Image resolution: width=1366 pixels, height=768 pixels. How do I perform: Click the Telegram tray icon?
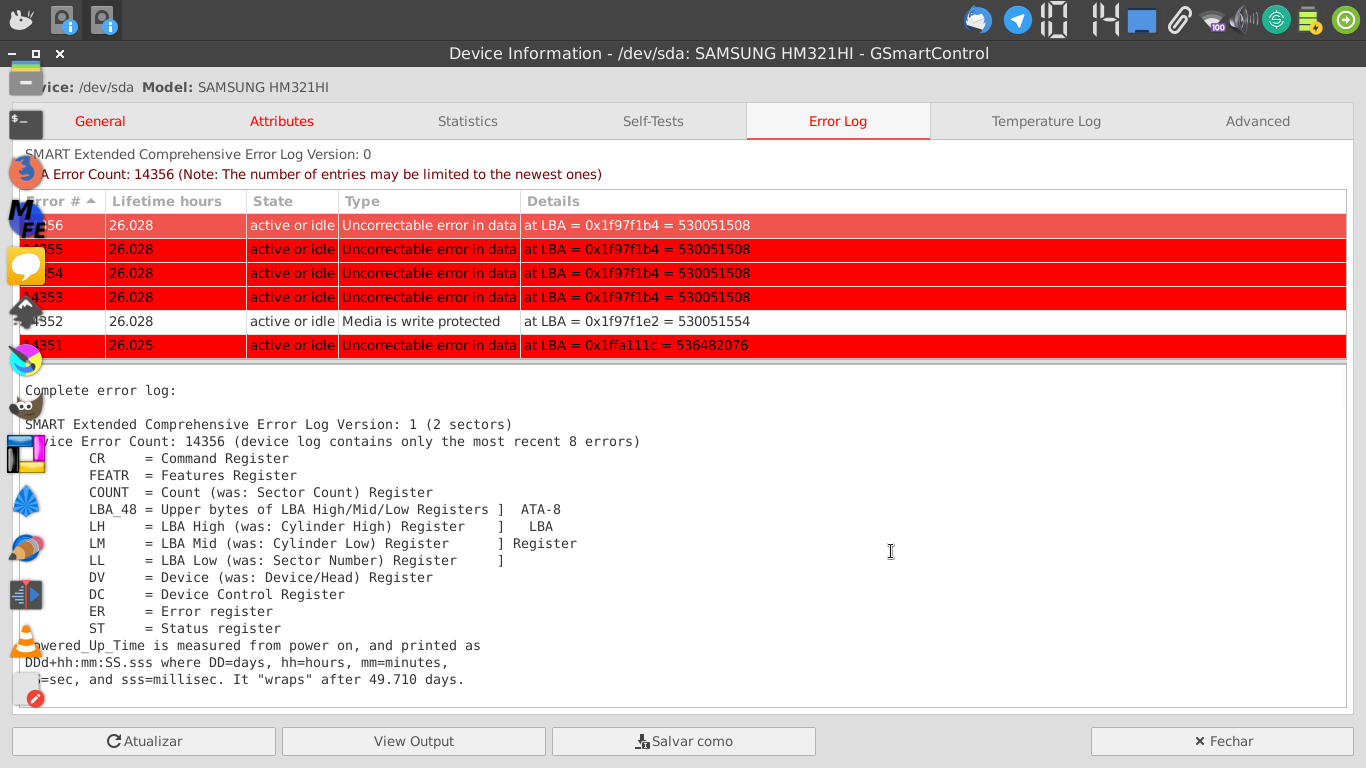point(1018,20)
